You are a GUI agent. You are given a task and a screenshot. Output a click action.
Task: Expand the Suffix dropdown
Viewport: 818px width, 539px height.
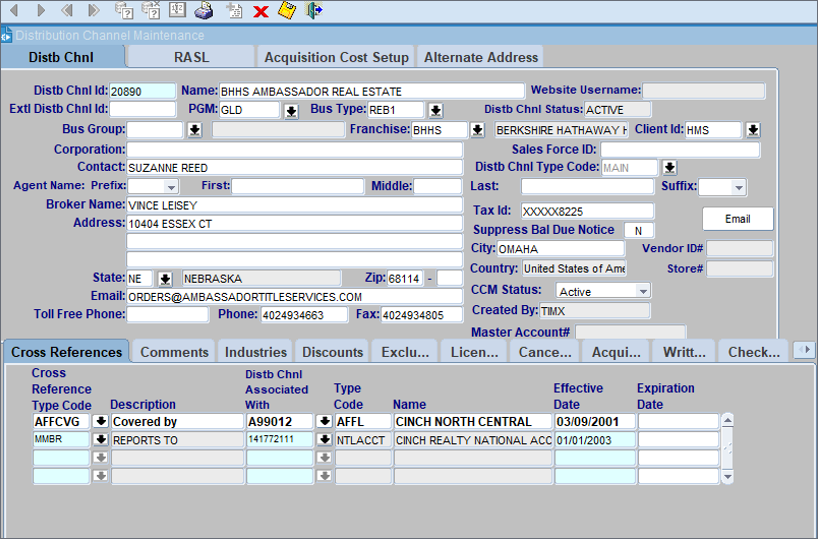738,187
